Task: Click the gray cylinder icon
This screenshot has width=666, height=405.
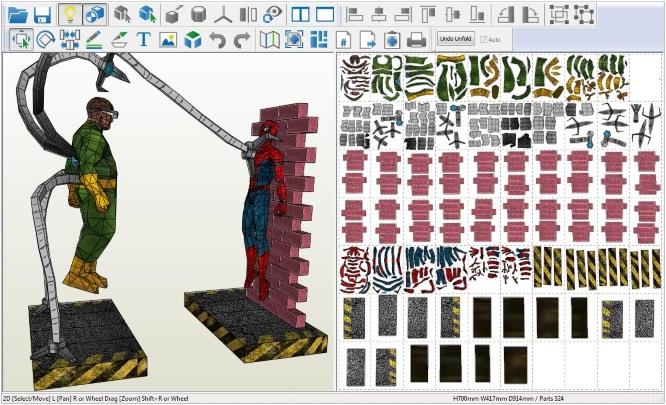Action: [x=198, y=15]
